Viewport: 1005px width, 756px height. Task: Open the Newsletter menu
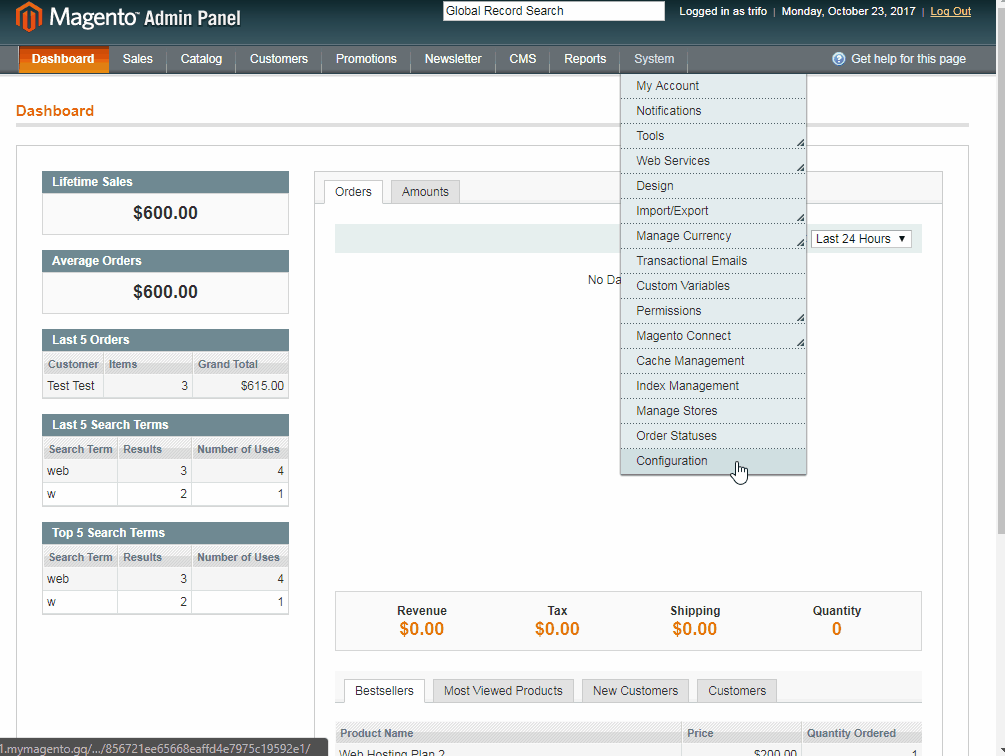coord(452,59)
